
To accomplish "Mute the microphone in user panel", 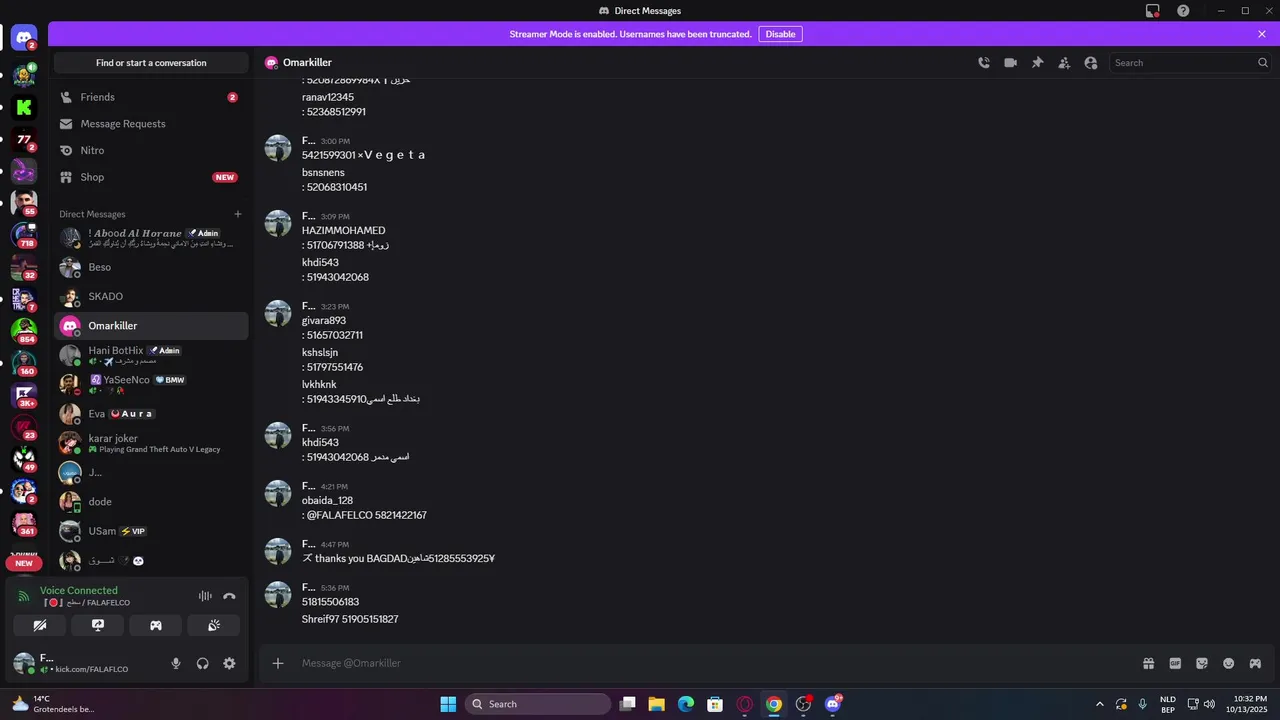I will (x=176, y=663).
